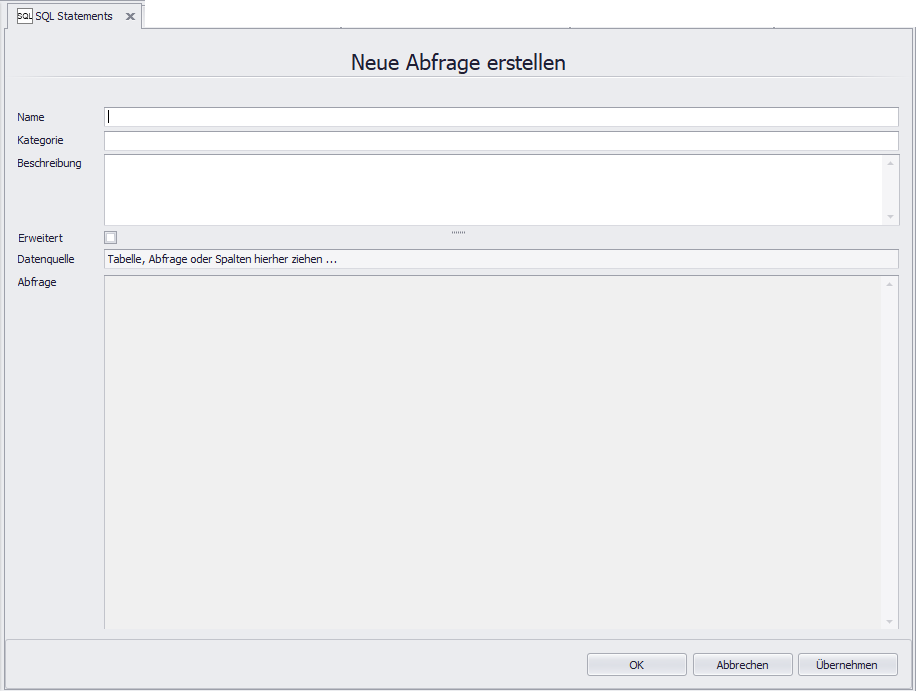
Task: Click the Neue Abfrage erstellen title
Action: (457, 62)
